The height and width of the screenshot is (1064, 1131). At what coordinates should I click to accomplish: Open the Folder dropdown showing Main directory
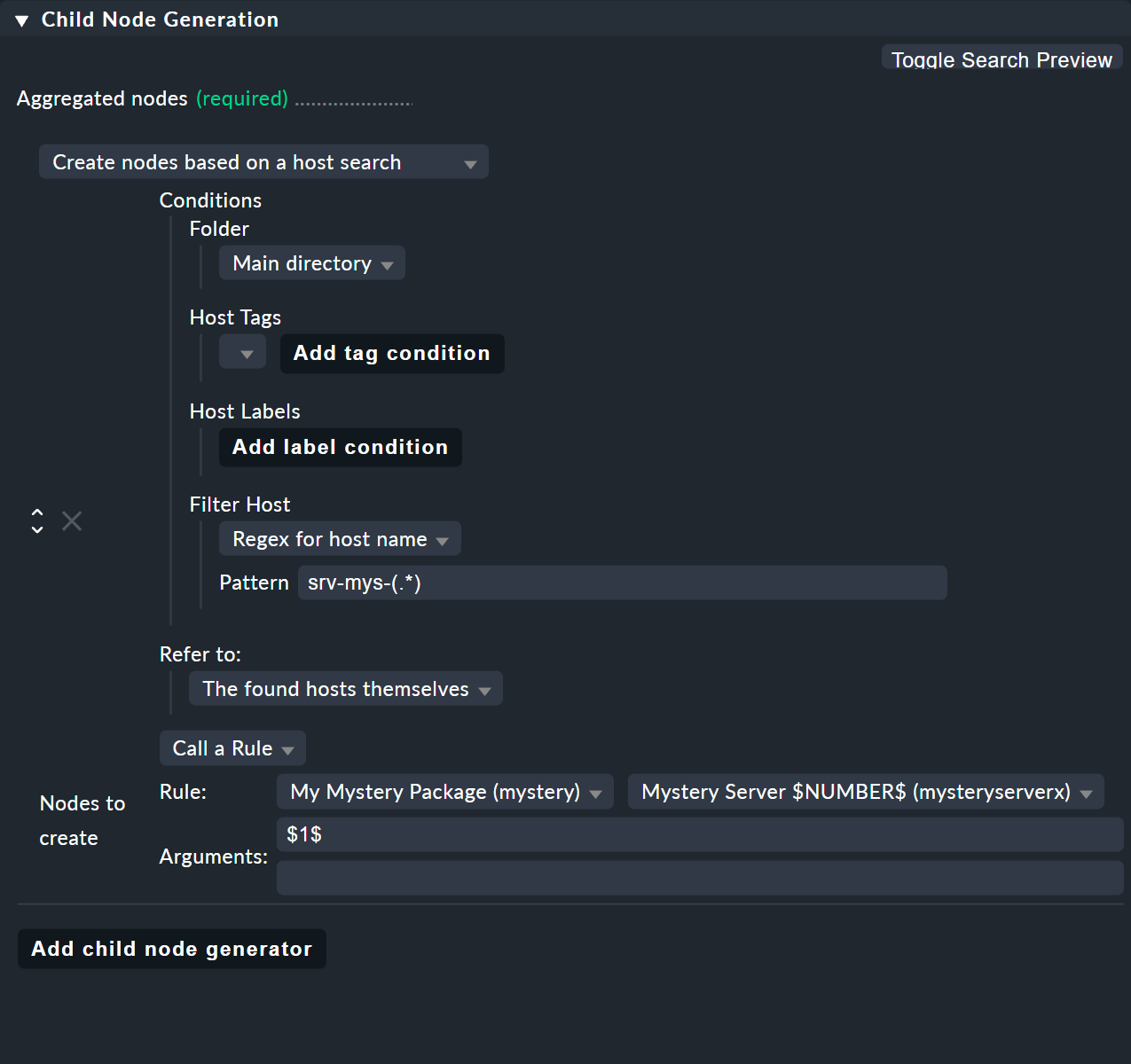pyautogui.click(x=388, y=263)
